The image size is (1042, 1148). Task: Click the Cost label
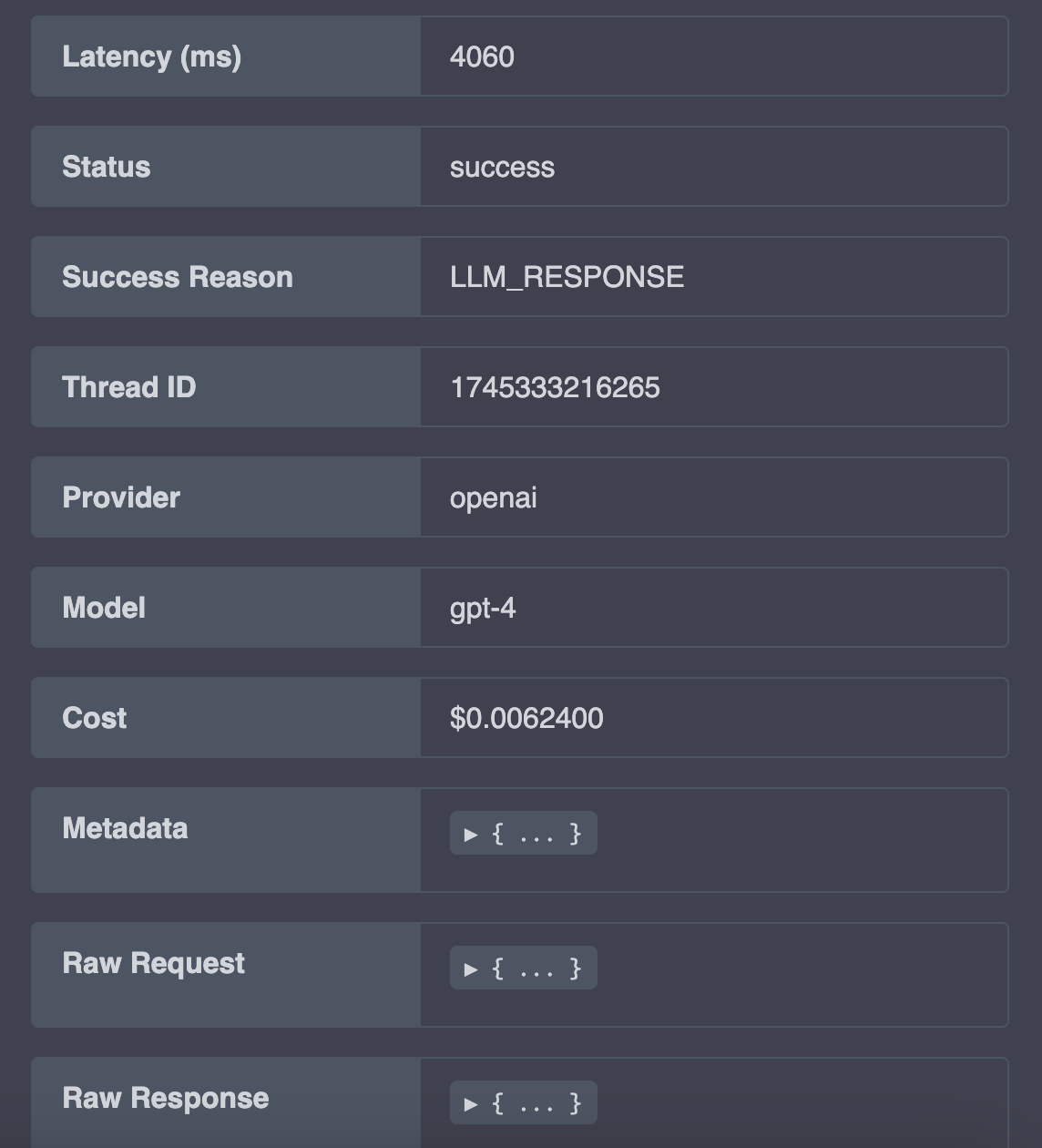95,718
